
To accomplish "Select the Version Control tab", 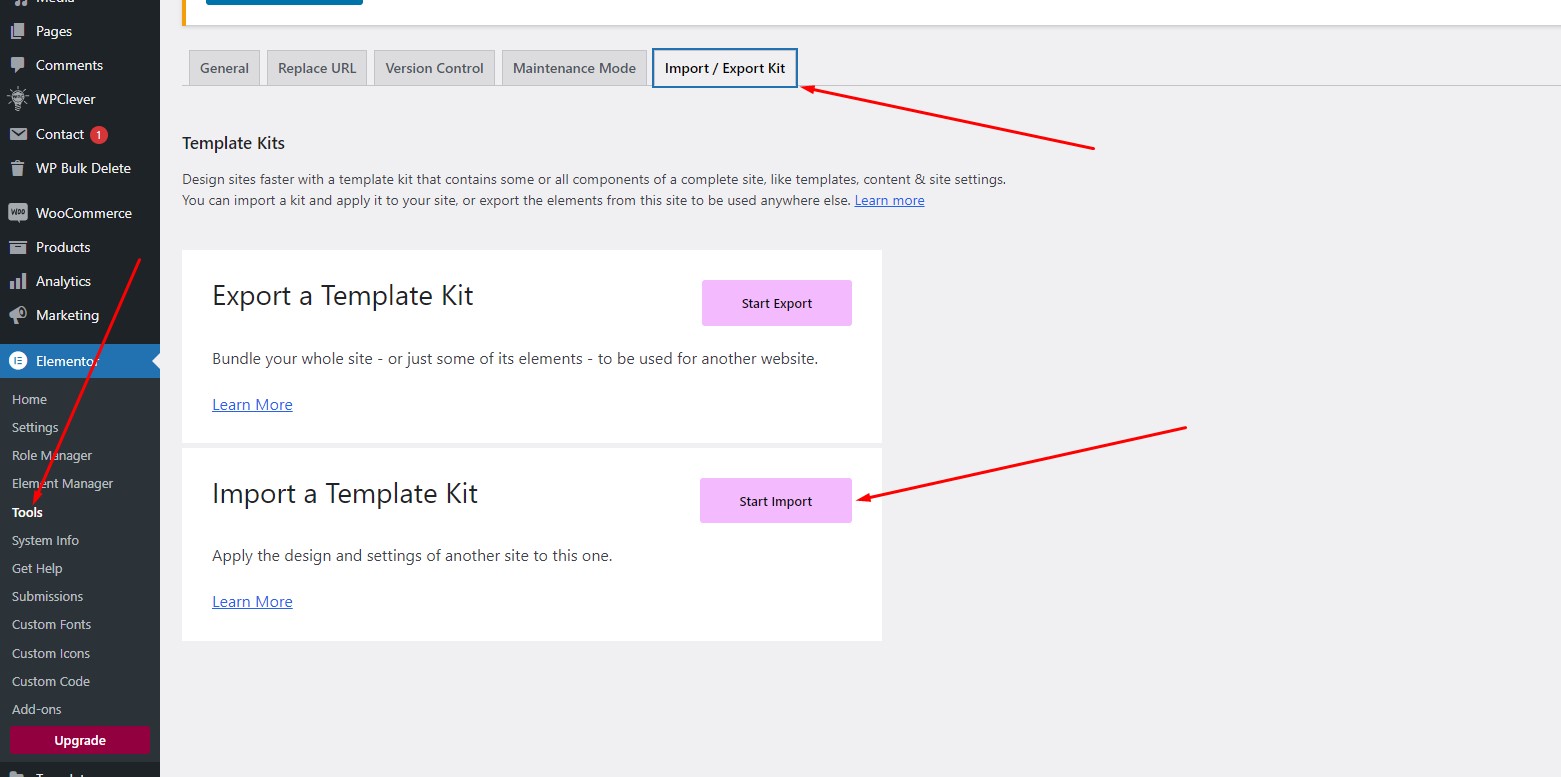I will (434, 68).
